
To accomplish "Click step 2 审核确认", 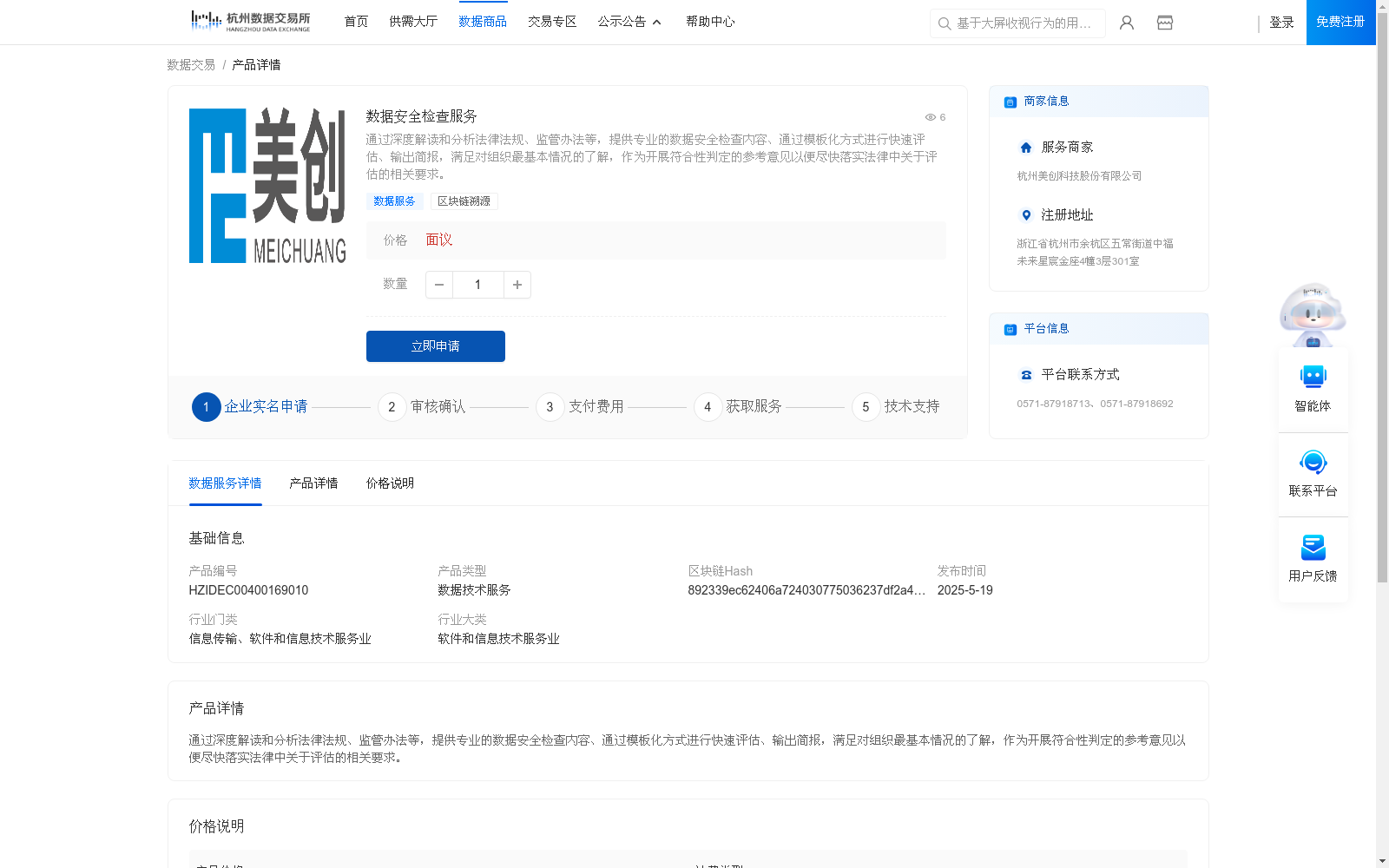I will (x=422, y=406).
